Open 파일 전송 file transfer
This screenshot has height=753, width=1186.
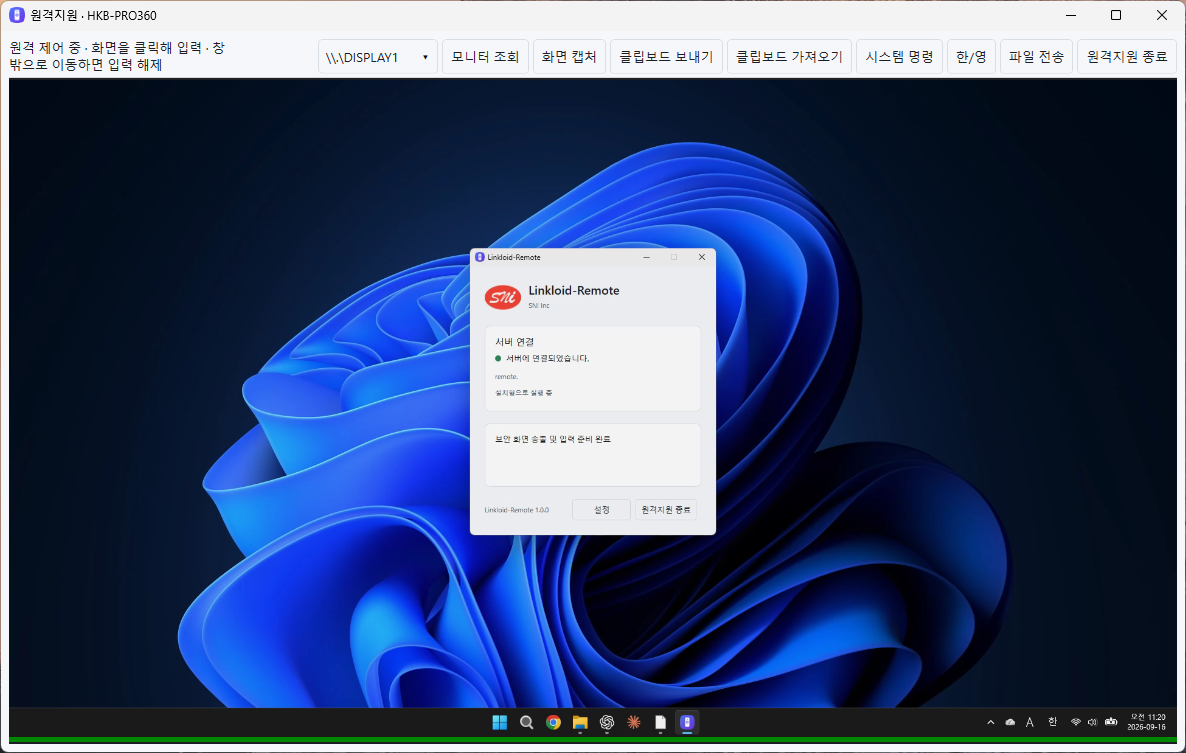click(1036, 57)
